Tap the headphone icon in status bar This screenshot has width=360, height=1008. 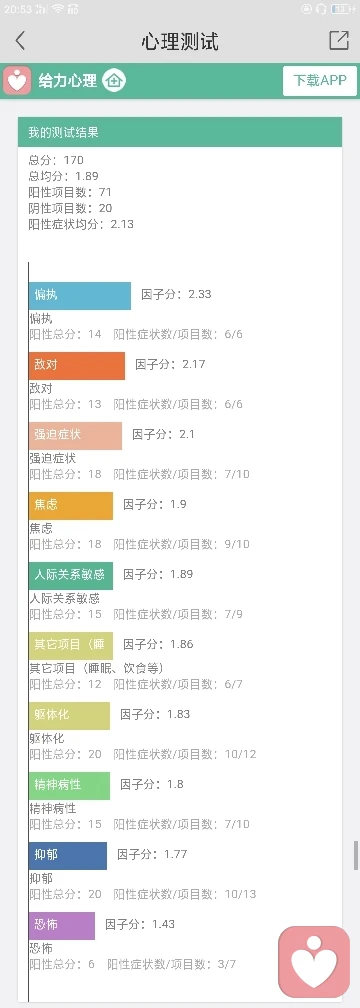(322, 8)
